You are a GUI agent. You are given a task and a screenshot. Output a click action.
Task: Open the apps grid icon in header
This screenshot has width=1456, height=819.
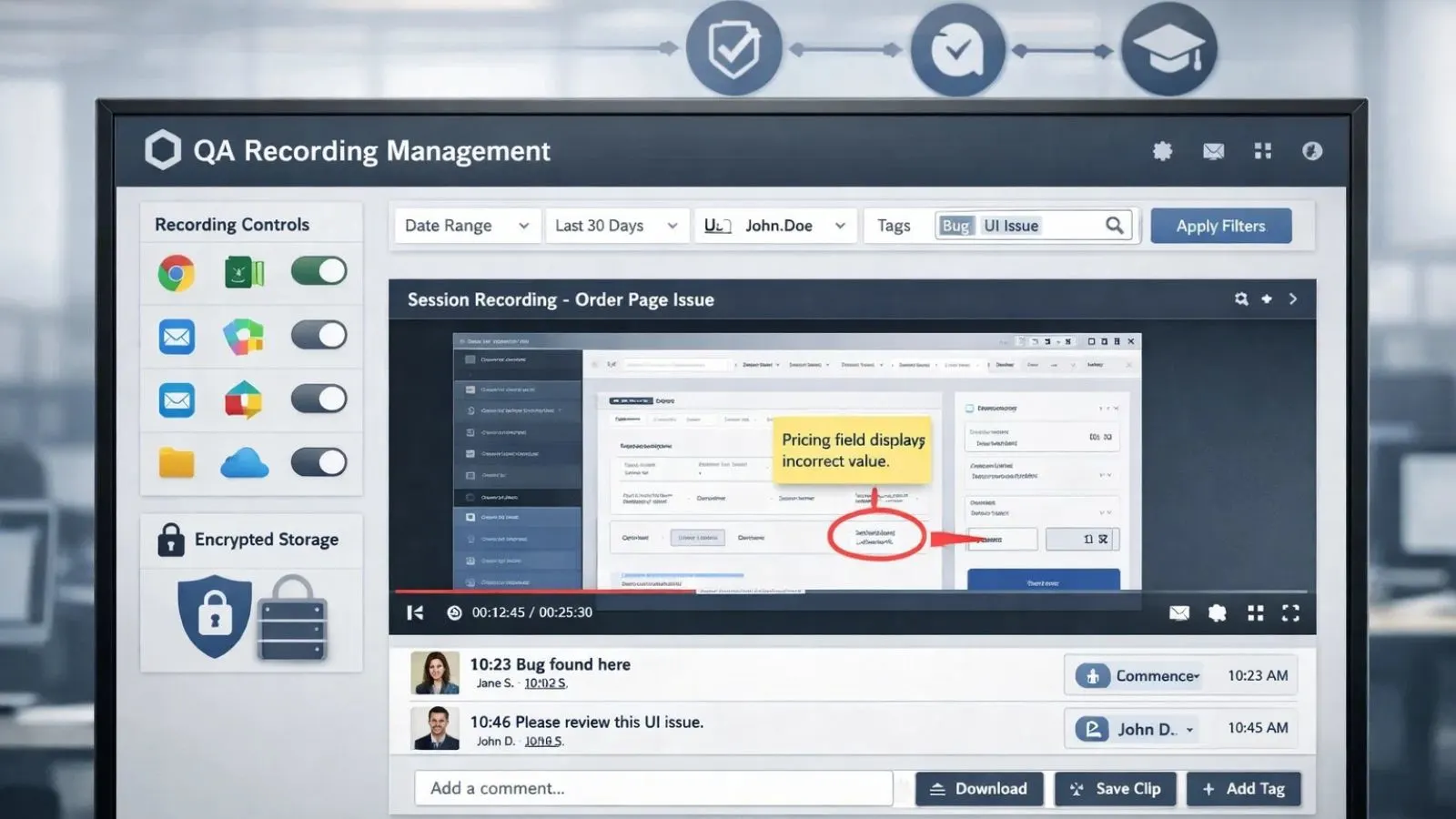coord(1262,151)
